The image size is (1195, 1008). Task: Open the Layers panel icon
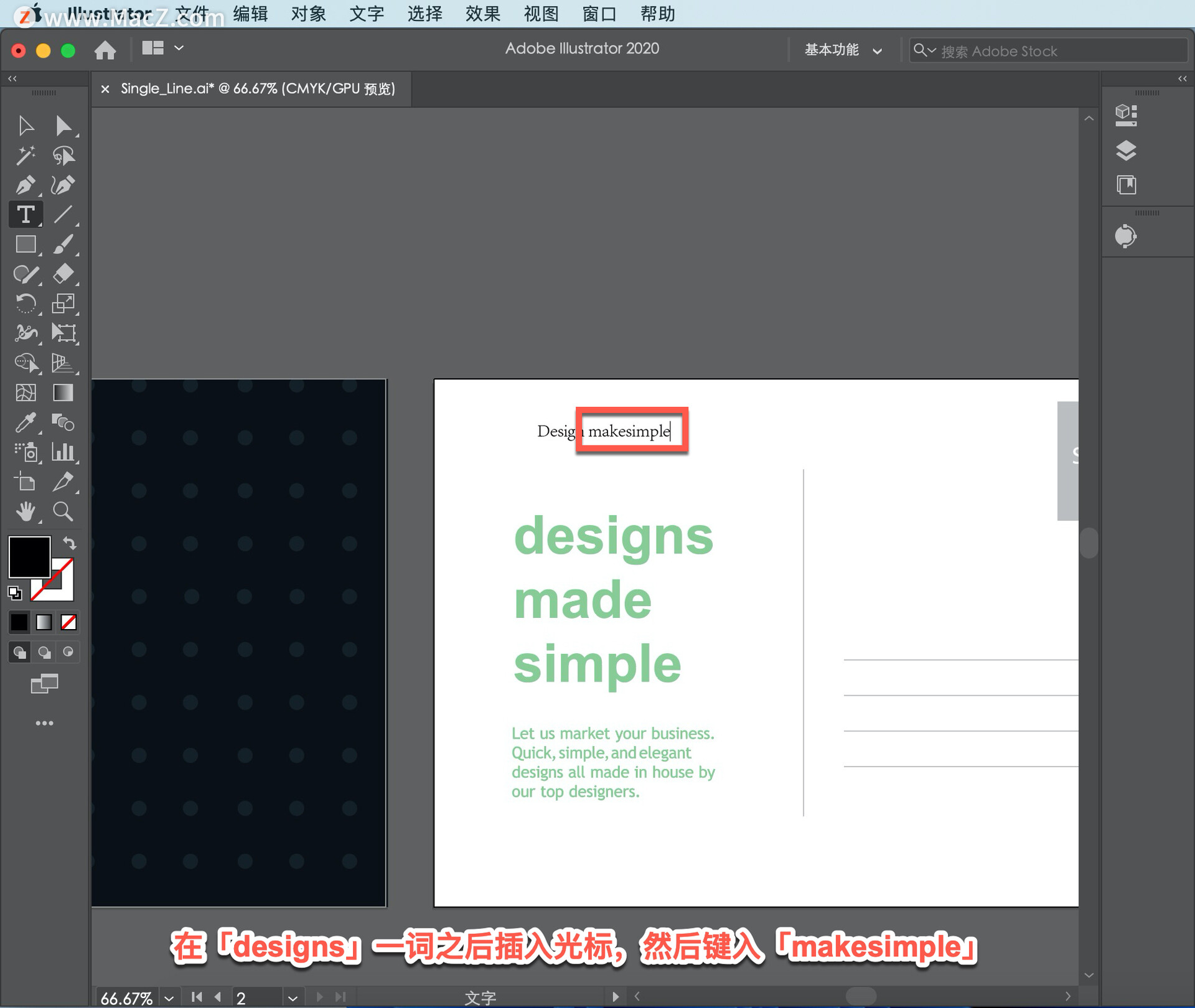1126,151
